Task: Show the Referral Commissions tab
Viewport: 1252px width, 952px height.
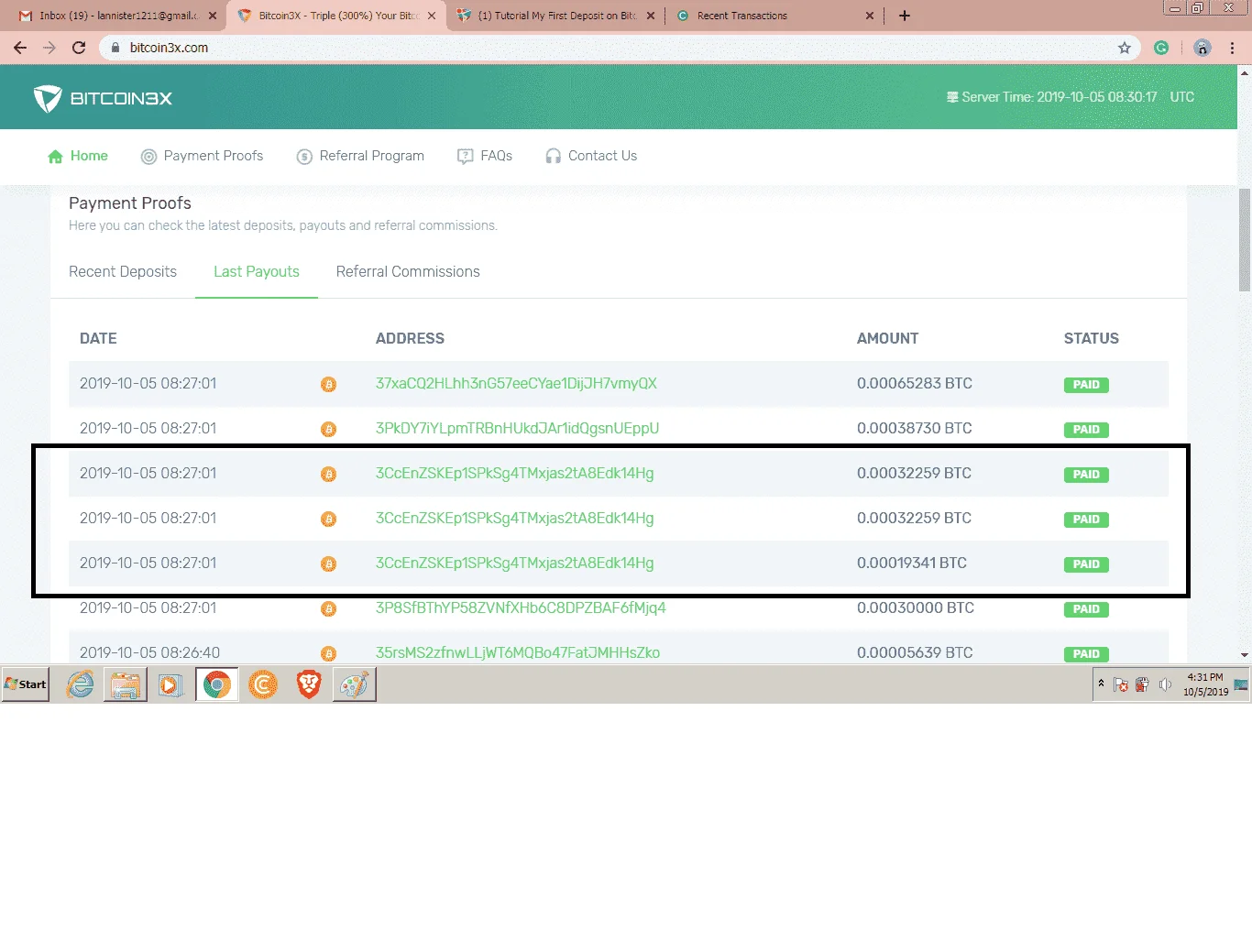Action: click(408, 271)
